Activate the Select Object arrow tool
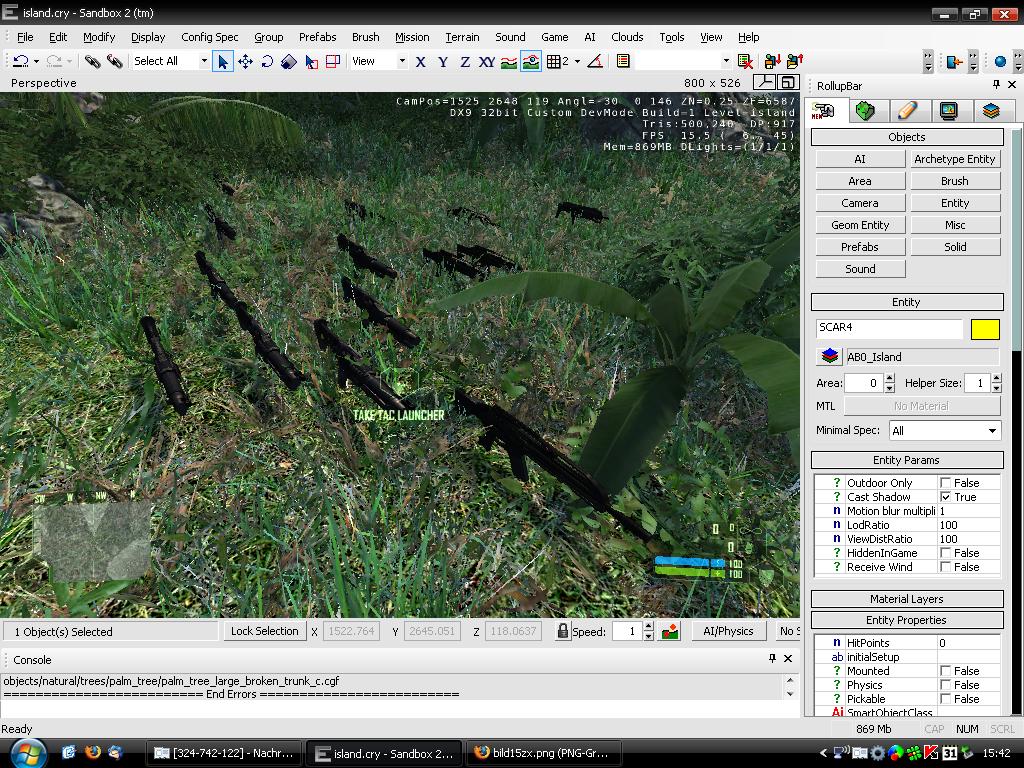Viewport: 1024px width, 768px height. click(223, 61)
